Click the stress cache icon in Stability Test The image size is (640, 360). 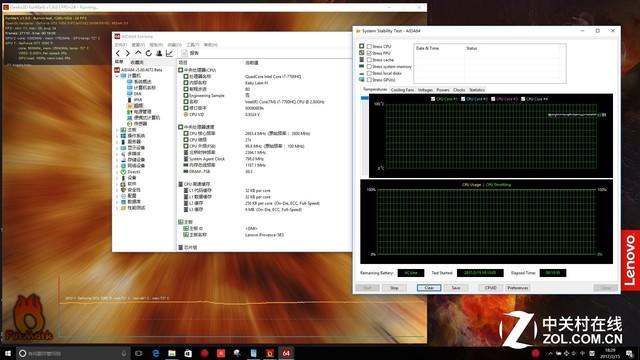pos(362,60)
